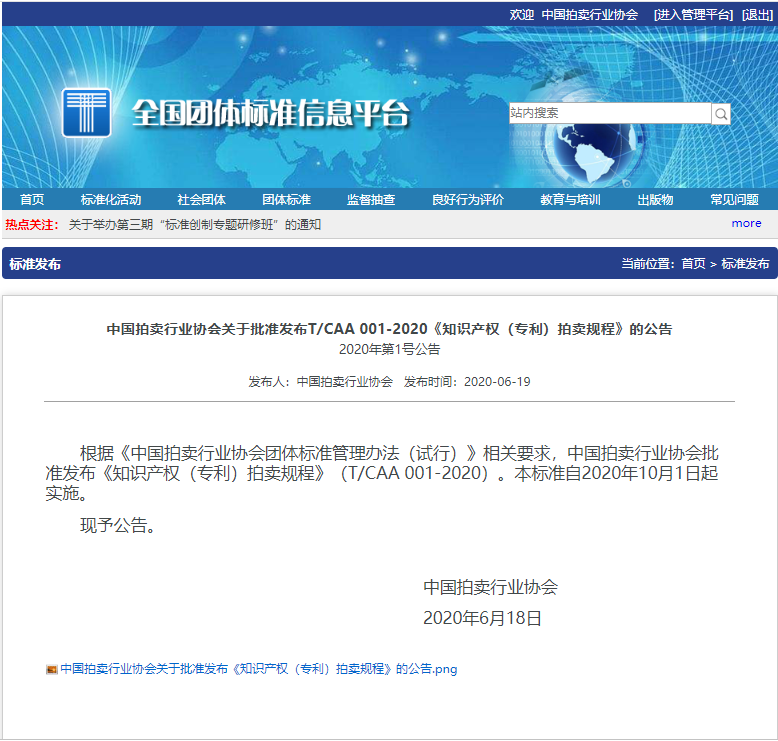Viewport: 778px width, 741px height.
Task: Click the 标准发布 section heading
Action: pos(35,264)
